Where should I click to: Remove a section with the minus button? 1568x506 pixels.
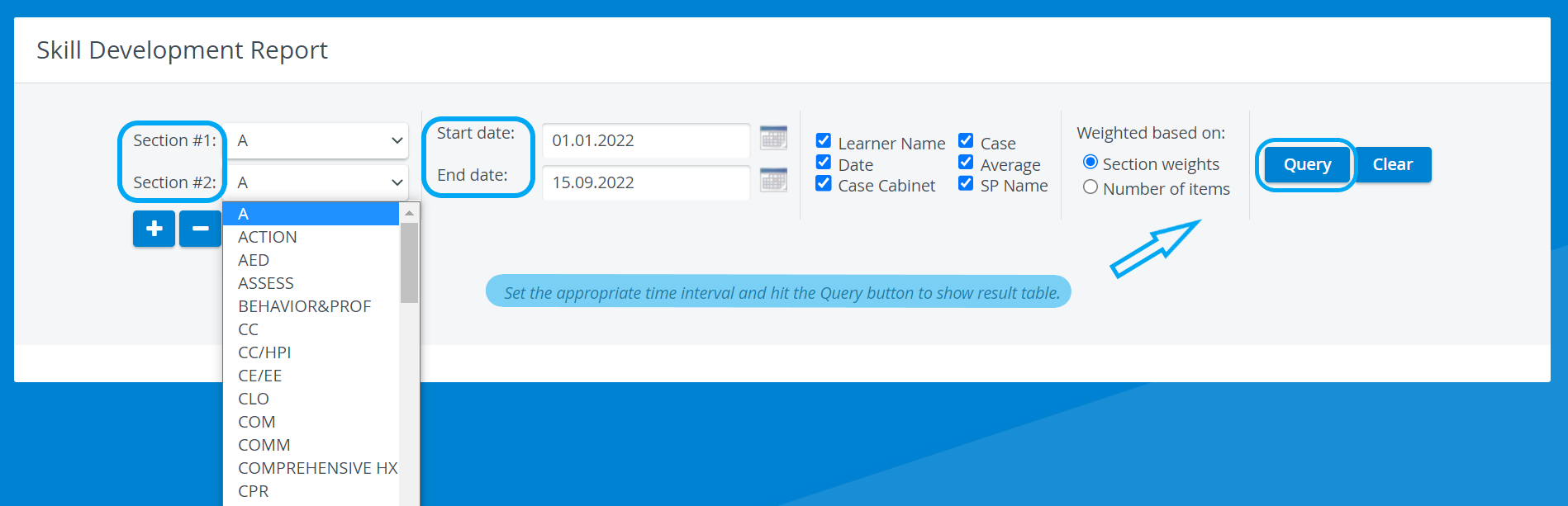pos(200,229)
